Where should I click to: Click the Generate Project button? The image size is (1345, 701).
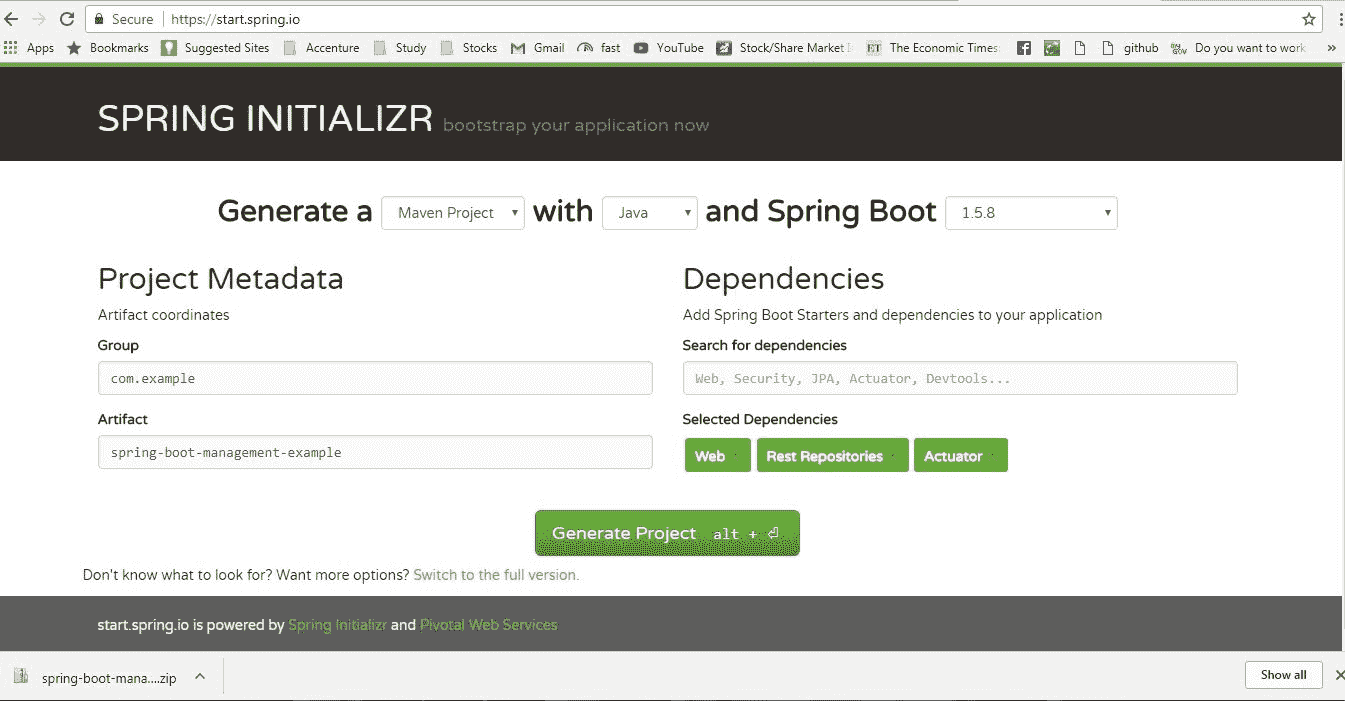(x=666, y=532)
